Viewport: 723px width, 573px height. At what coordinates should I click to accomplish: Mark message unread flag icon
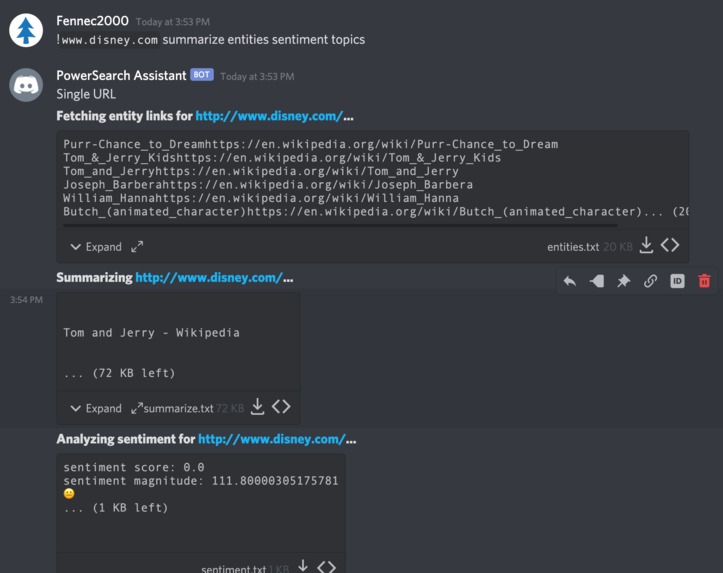[597, 281]
